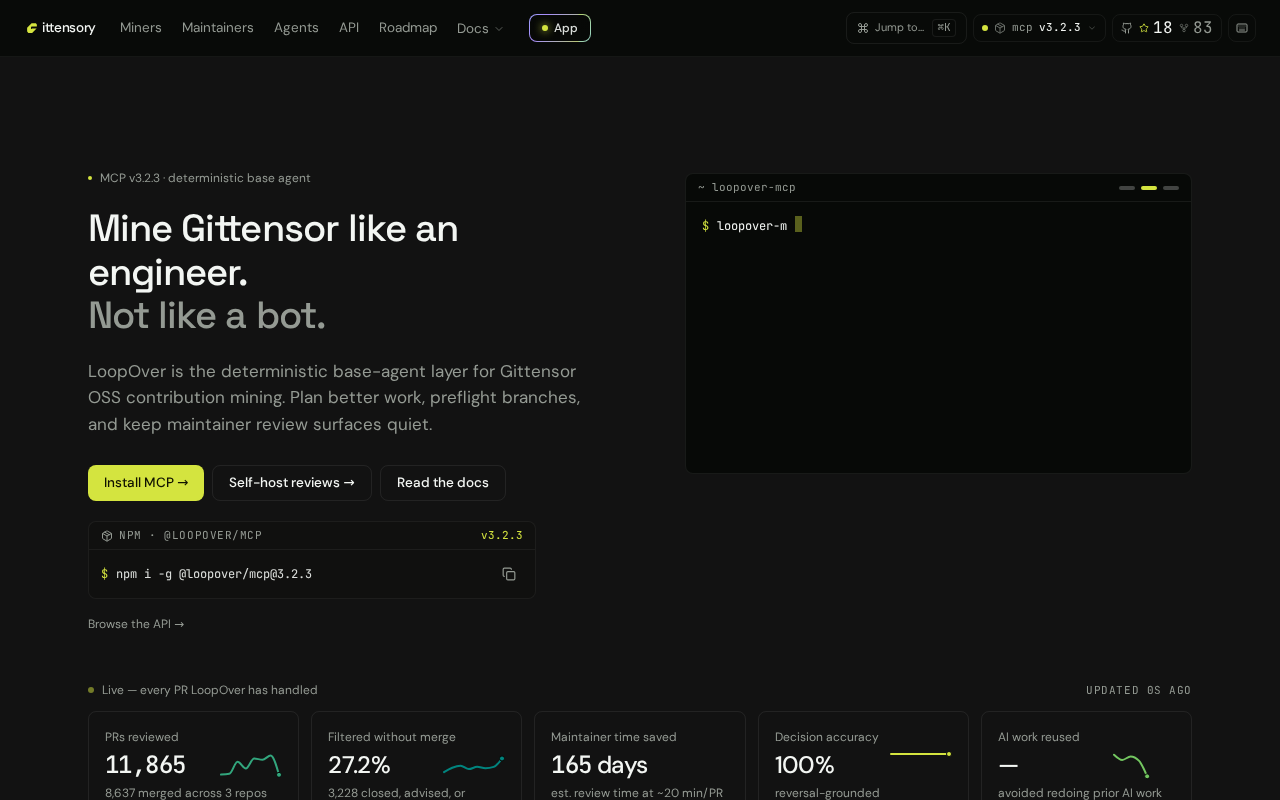Click the Gittensory logo in the navbar
1280x800 pixels.
click(x=61, y=28)
